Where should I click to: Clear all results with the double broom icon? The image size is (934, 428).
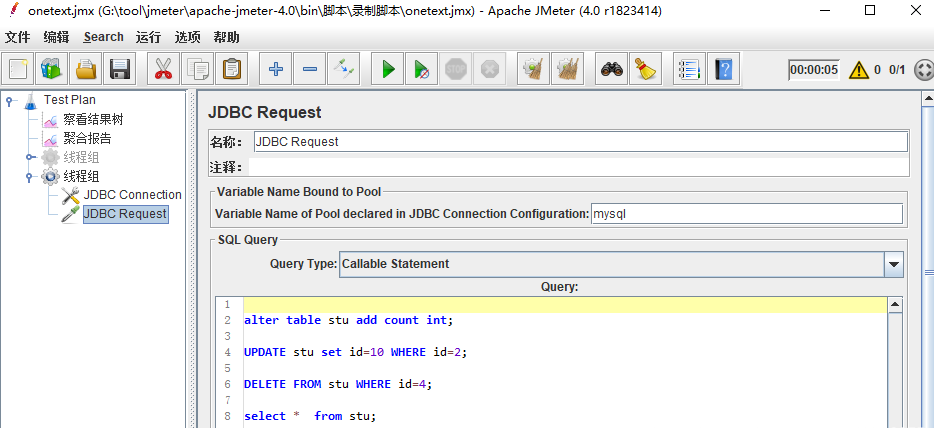coord(567,69)
